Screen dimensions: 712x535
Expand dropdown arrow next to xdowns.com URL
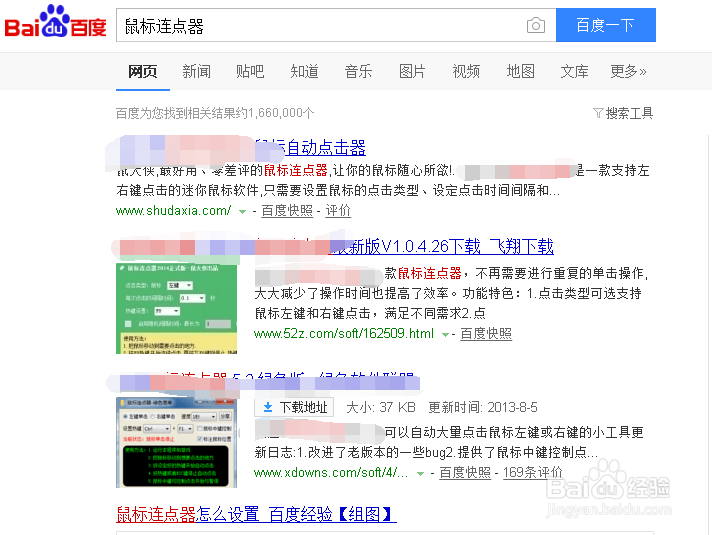pos(420,474)
